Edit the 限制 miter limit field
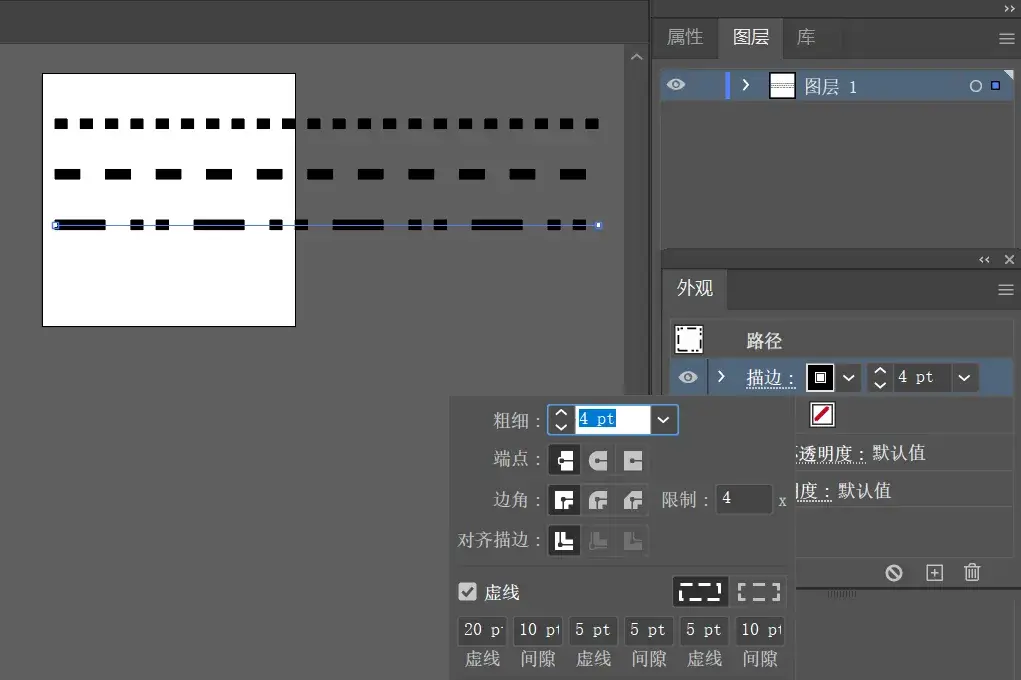 pyautogui.click(x=744, y=499)
